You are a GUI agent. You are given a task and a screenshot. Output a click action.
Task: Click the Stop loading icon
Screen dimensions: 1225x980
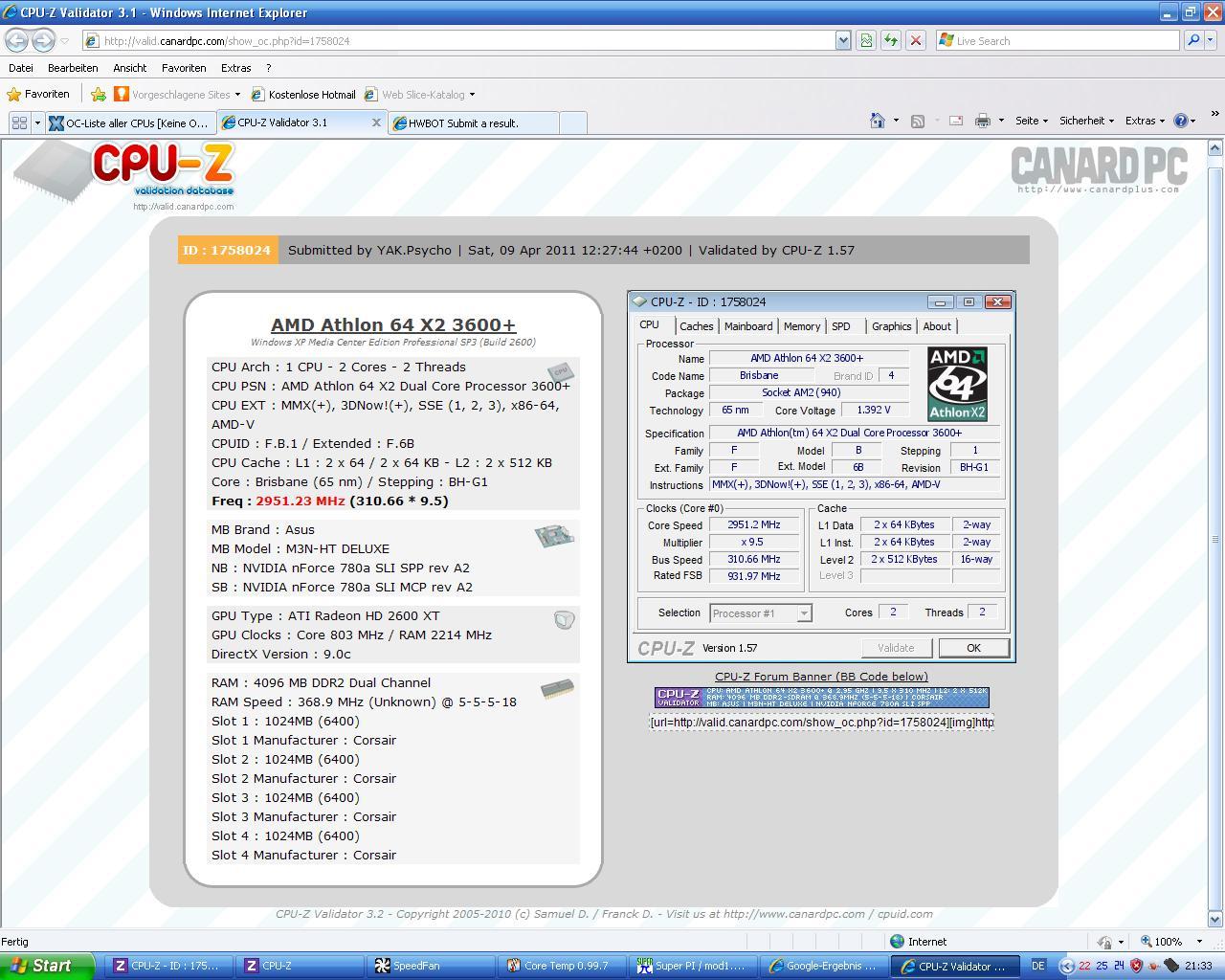click(916, 40)
